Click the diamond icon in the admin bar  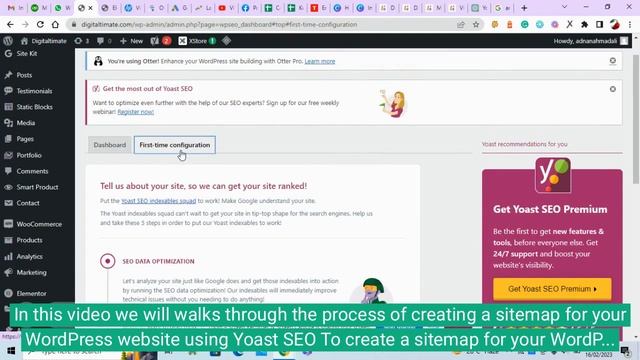pos(227,40)
